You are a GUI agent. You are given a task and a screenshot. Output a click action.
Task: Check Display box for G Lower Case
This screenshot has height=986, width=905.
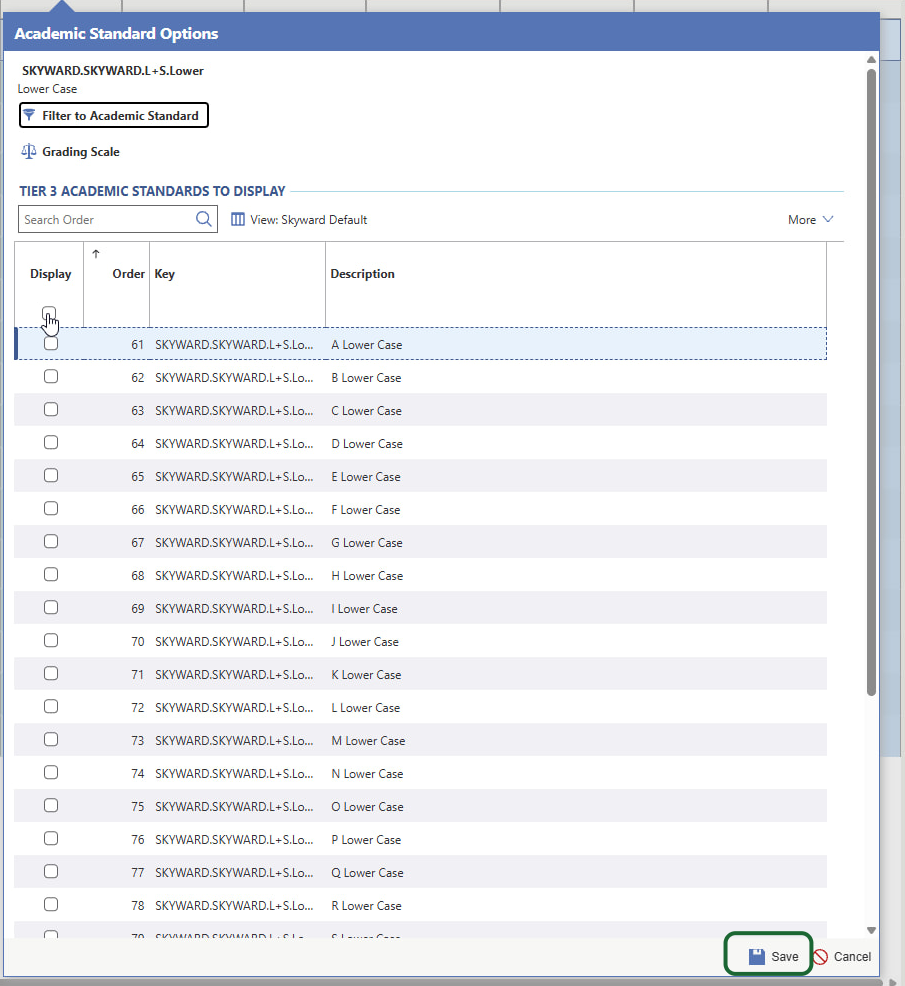[51, 541]
